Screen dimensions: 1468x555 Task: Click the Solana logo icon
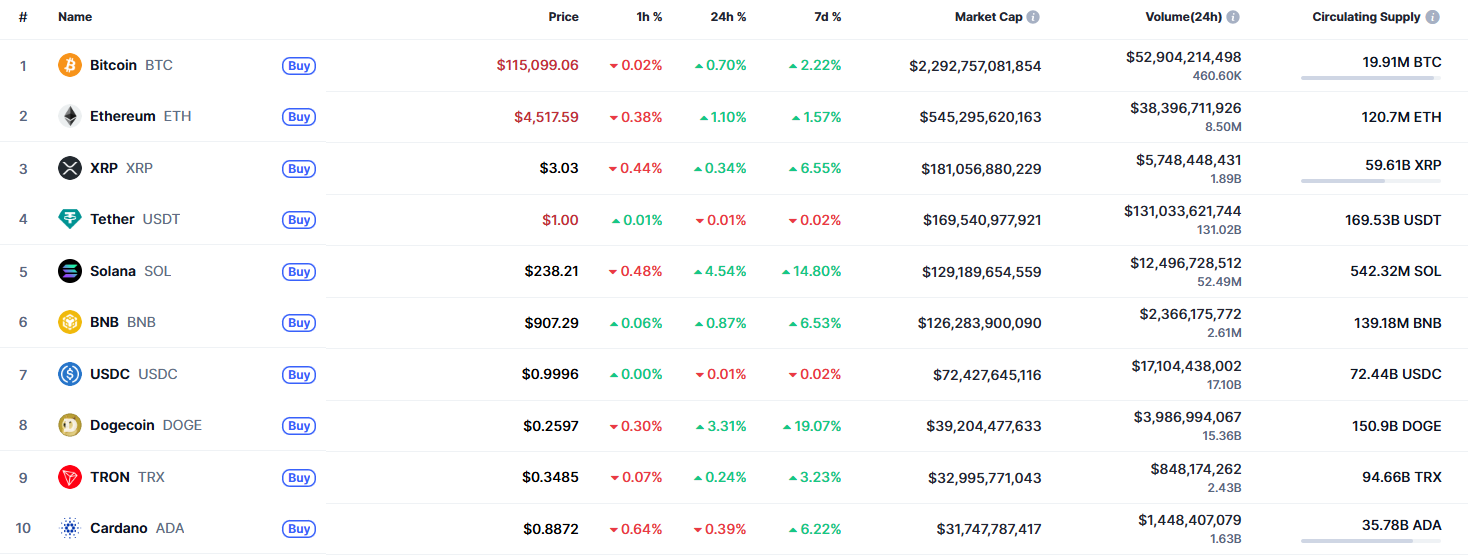(70, 271)
